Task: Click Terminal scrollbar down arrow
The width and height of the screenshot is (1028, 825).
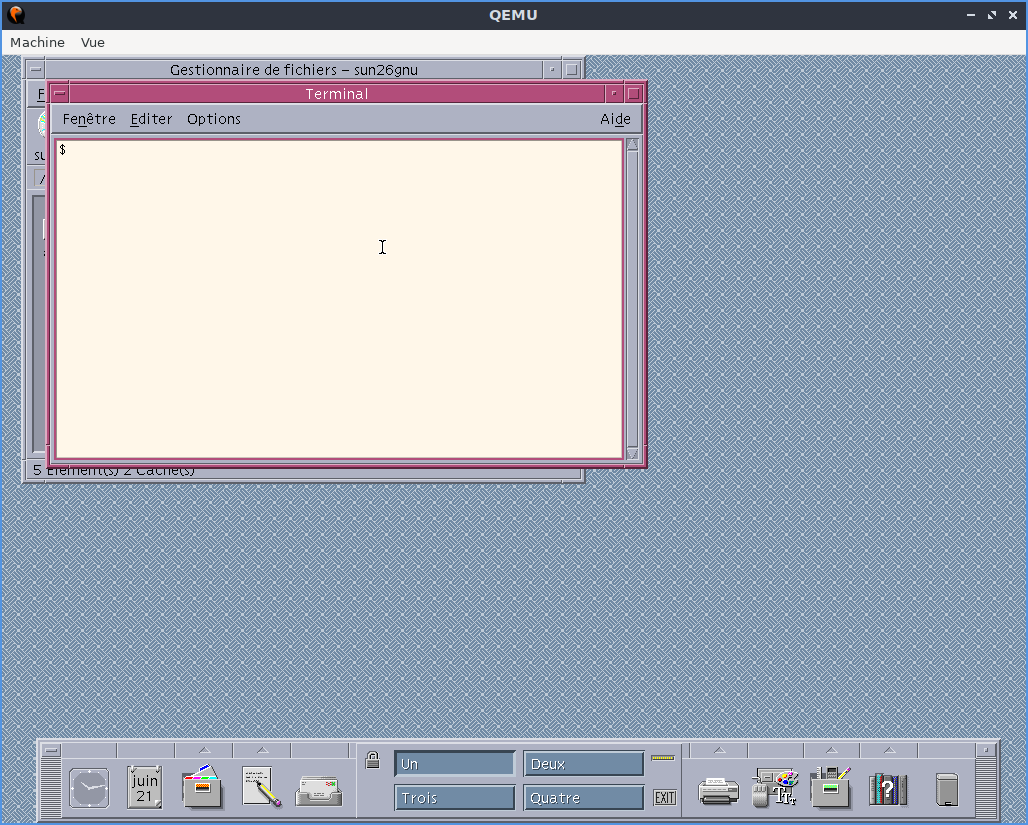Action: click(632, 453)
